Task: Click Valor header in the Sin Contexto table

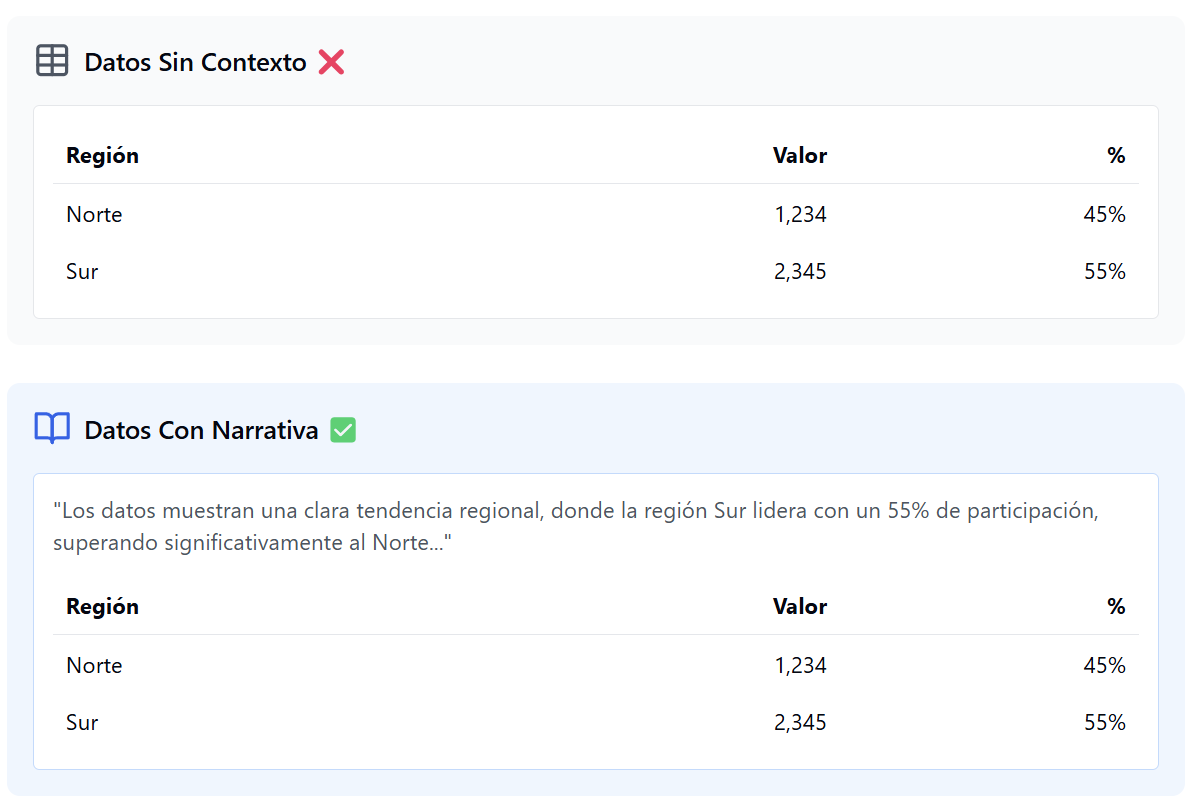Action: point(800,156)
